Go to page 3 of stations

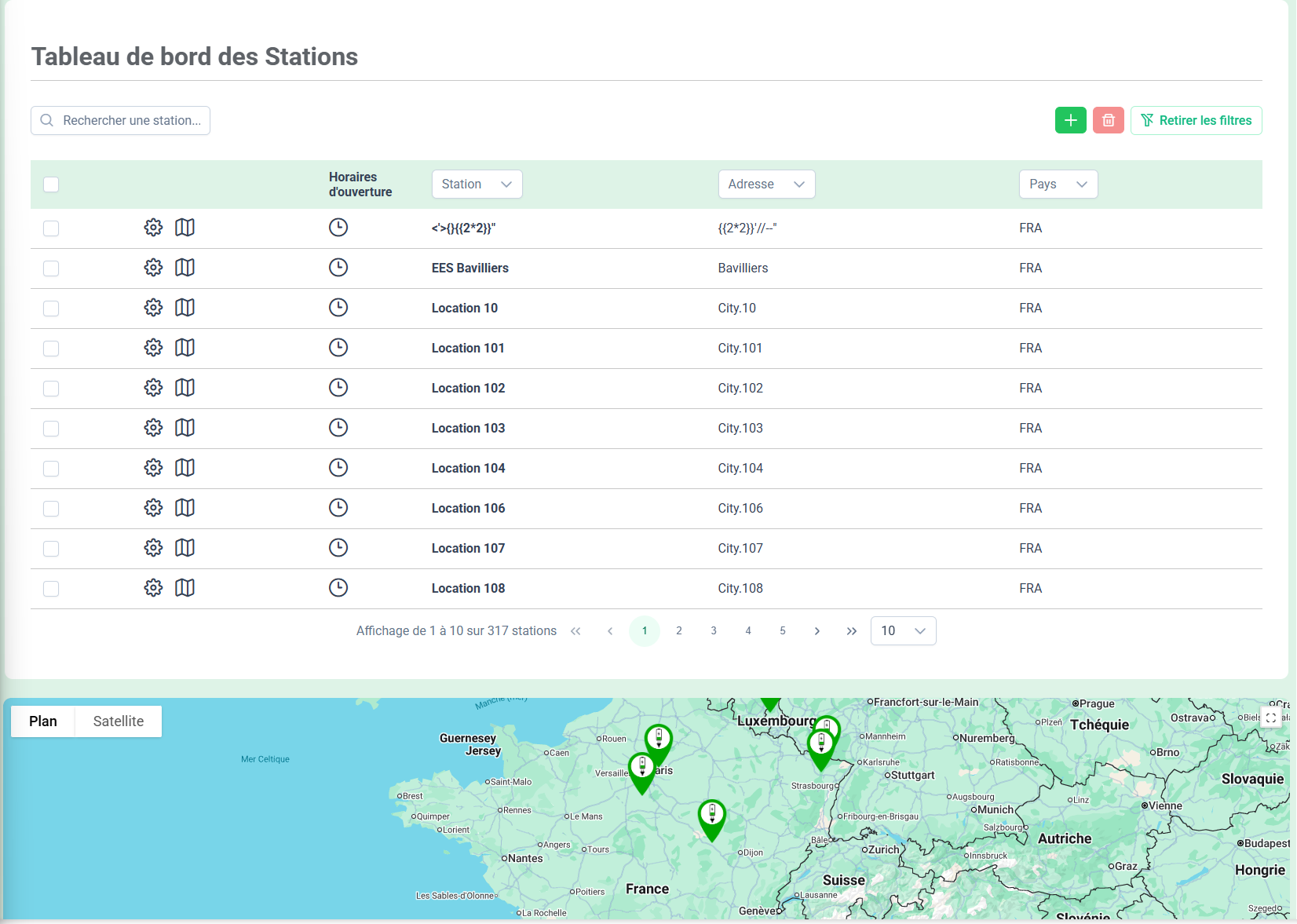pos(714,631)
